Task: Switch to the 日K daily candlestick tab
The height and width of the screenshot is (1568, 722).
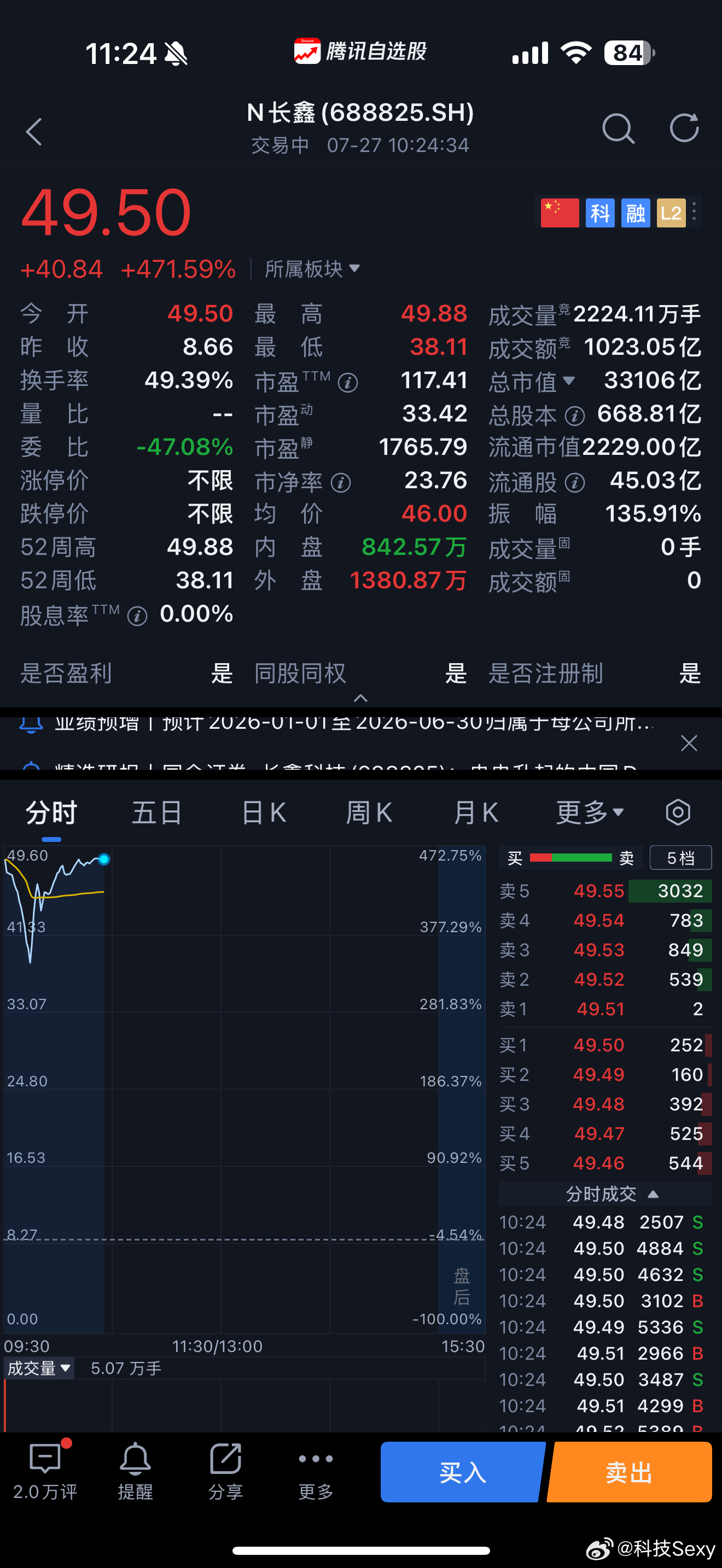Action: tap(264, 812)
